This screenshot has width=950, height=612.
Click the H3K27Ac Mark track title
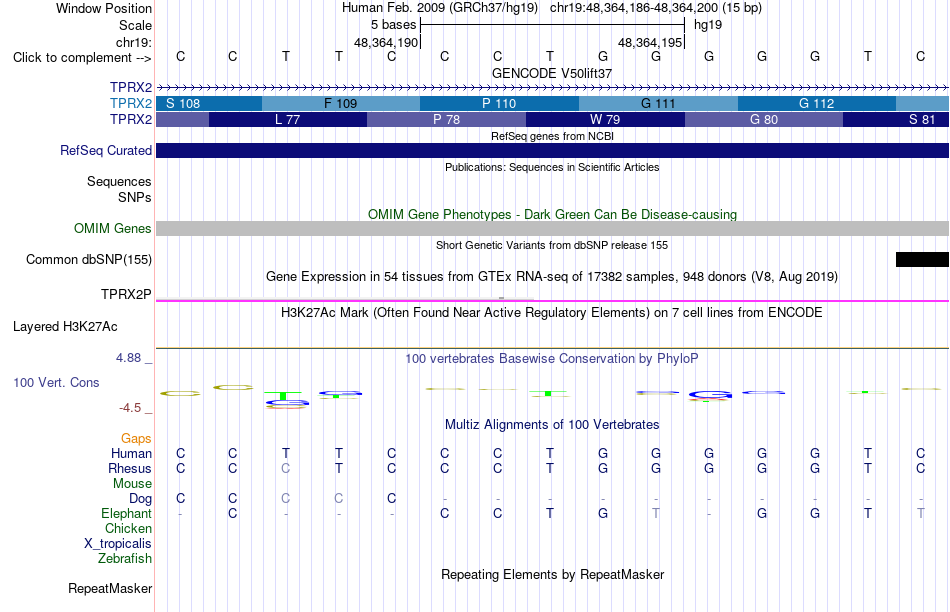tap(552, 313)
